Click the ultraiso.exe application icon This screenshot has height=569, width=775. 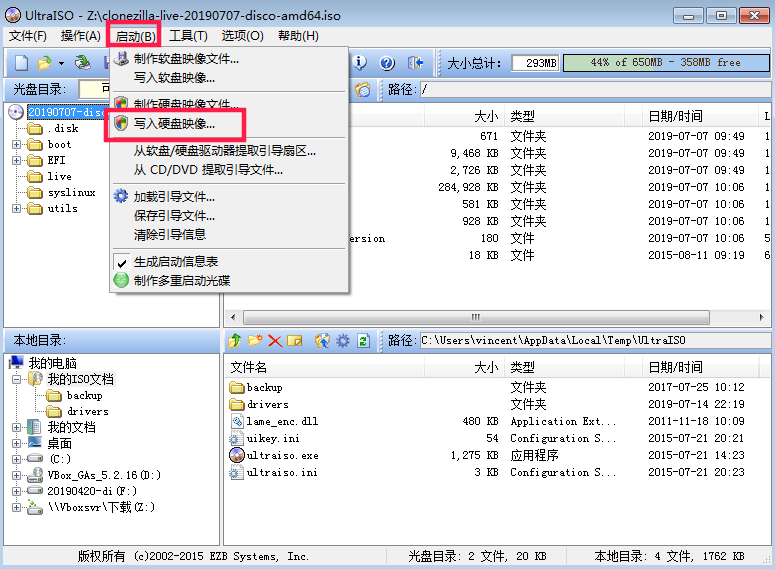point(237,455)
